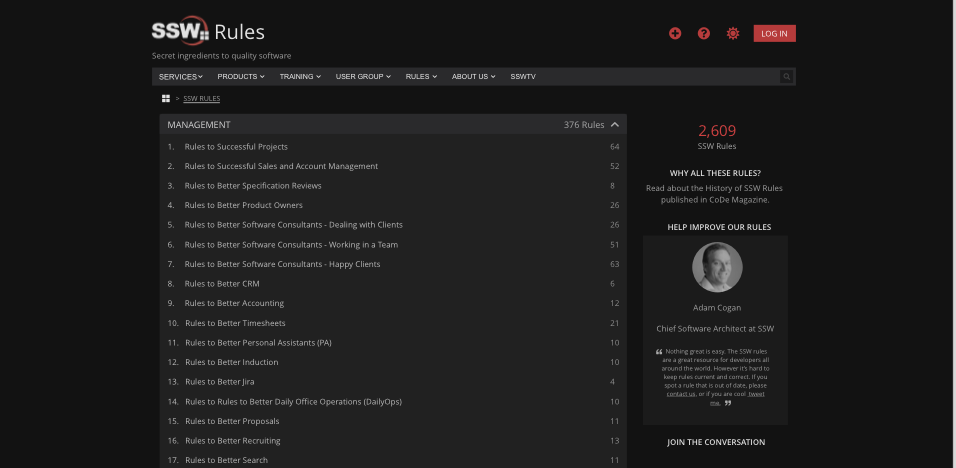The height and width of the screenshot is (468, 956).
Task: Click the breadcrumb home grid icon
Action: pos(166,99)
